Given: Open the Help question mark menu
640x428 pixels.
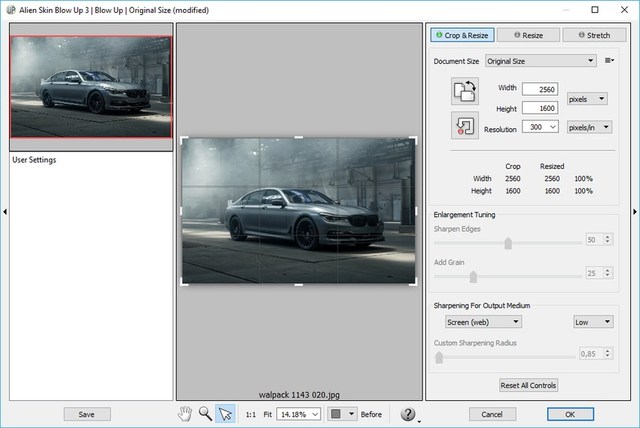Looking at the screenshot, I should click(408, 414).
